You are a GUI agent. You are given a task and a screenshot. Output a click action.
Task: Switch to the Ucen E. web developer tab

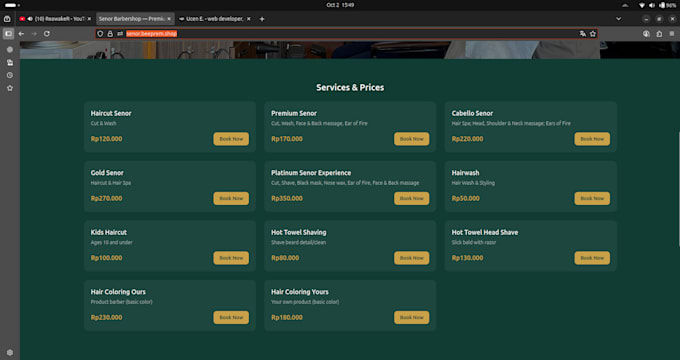point(215,19)
